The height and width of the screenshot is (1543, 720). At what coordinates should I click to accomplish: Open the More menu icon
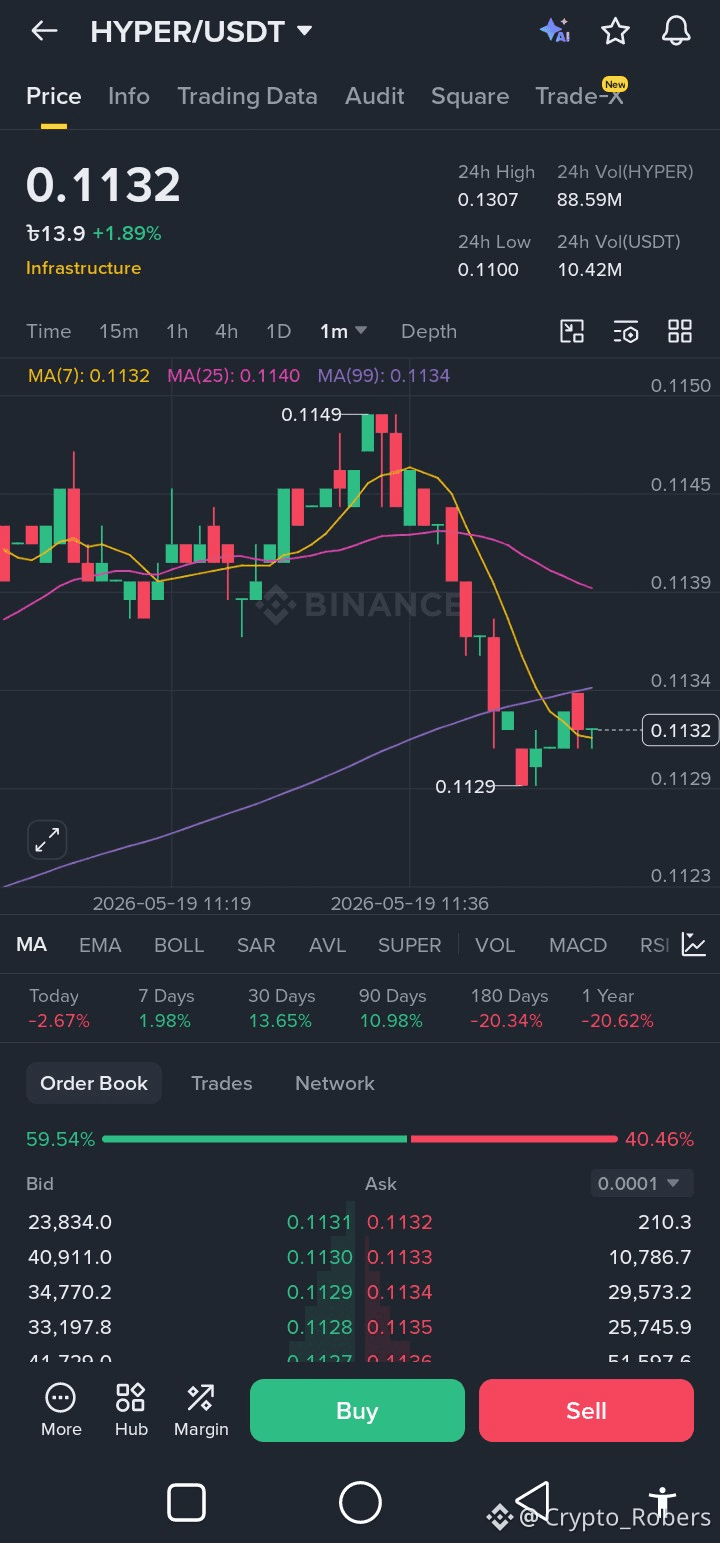(61, 1410)
